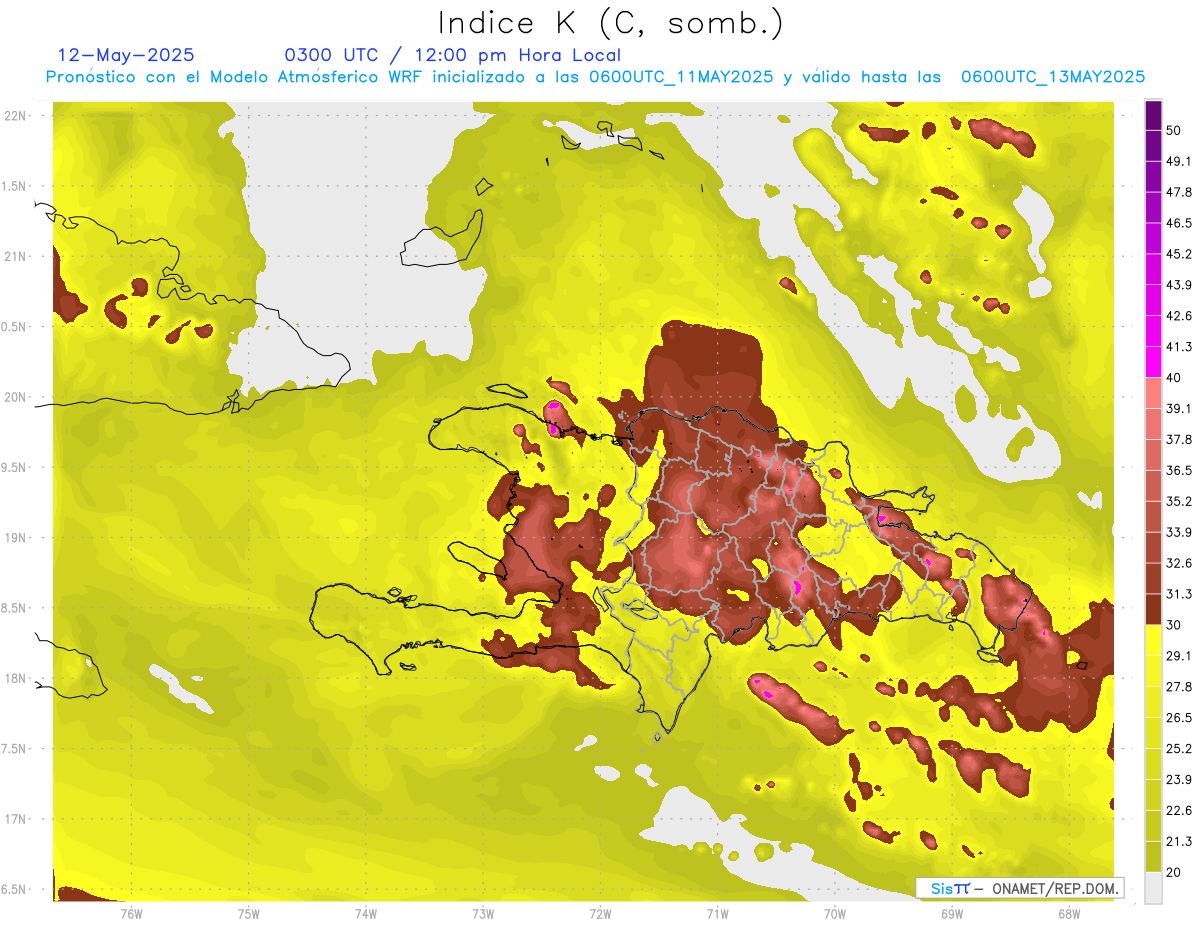Select the "21N" latitude axis label

tap(15, 256)
